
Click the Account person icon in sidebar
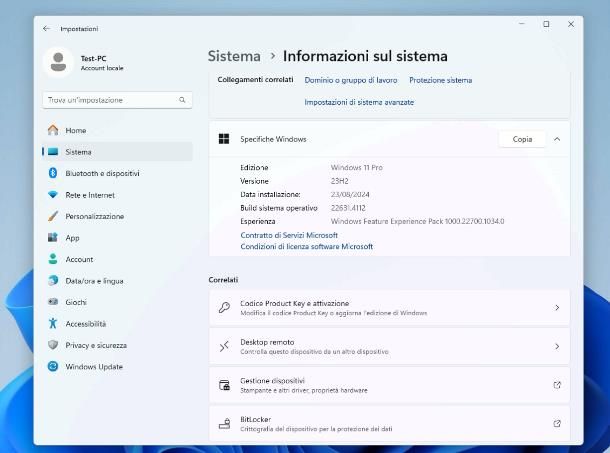[53, 259]
